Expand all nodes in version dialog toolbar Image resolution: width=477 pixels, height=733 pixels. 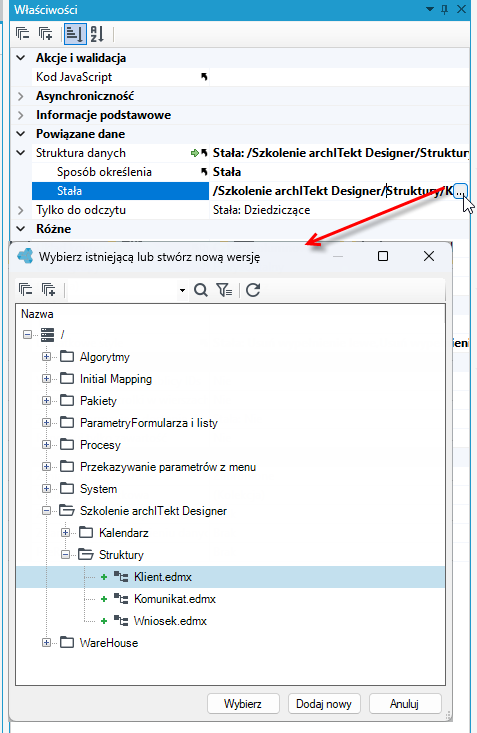48,290
